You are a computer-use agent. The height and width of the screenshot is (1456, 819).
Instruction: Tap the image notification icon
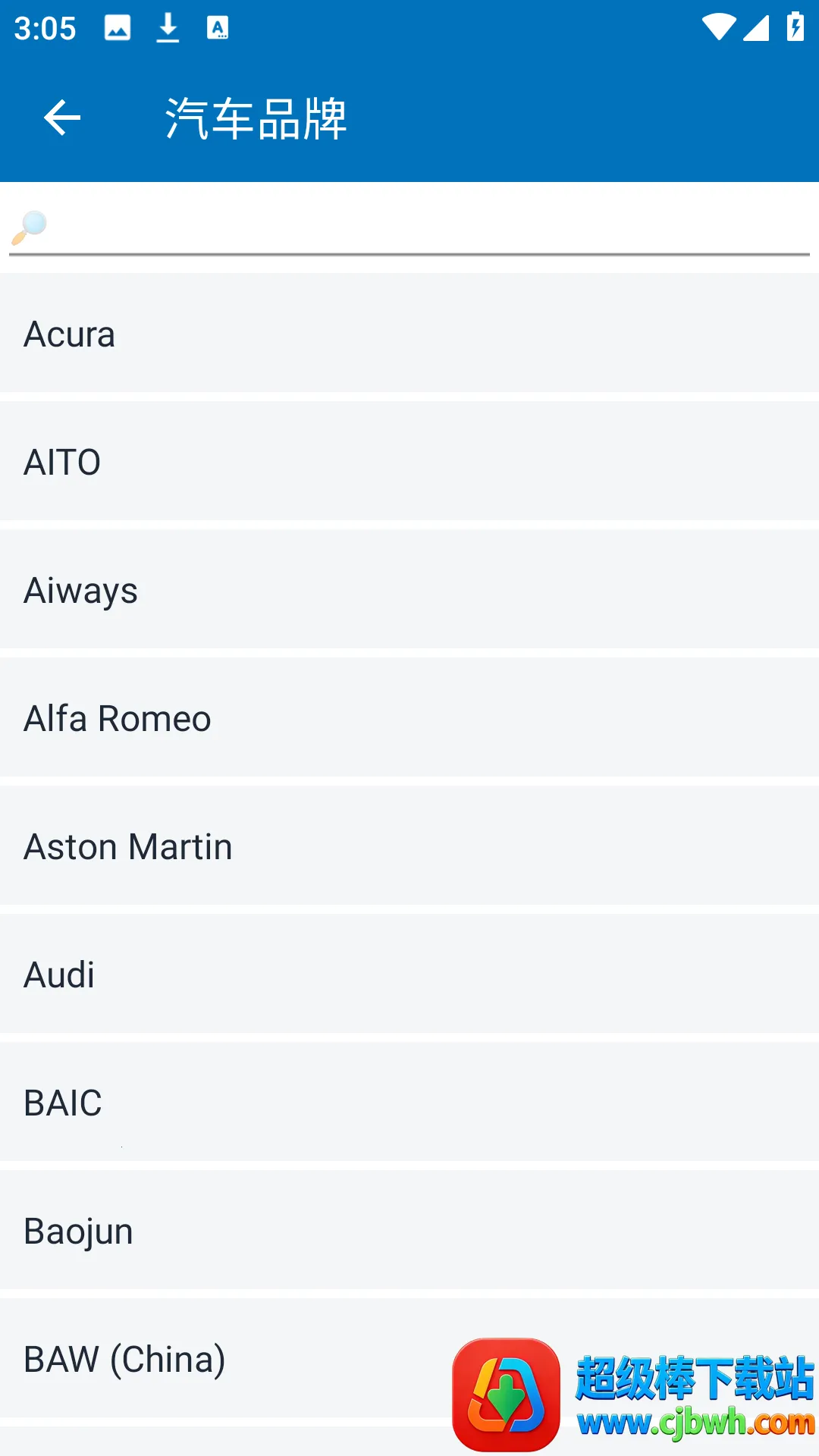point(118,28)
